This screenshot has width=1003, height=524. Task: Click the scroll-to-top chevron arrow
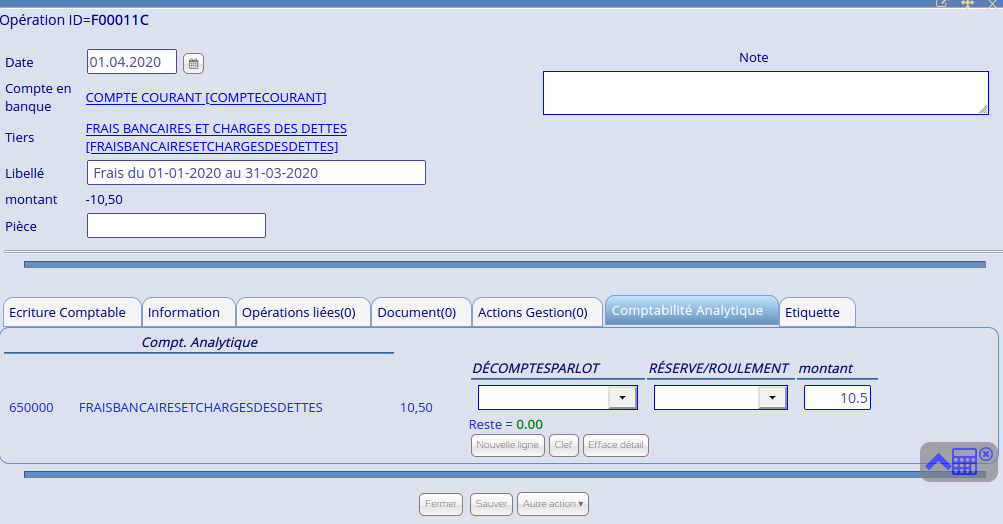click(938, 462)
